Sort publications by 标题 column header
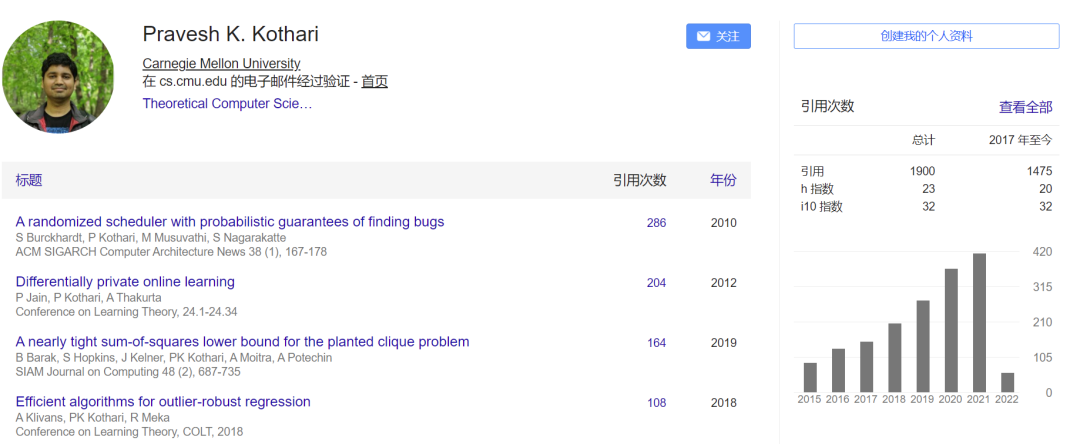Image resolution: width=1080 pixels, height=444 pixels. (29, 180)
